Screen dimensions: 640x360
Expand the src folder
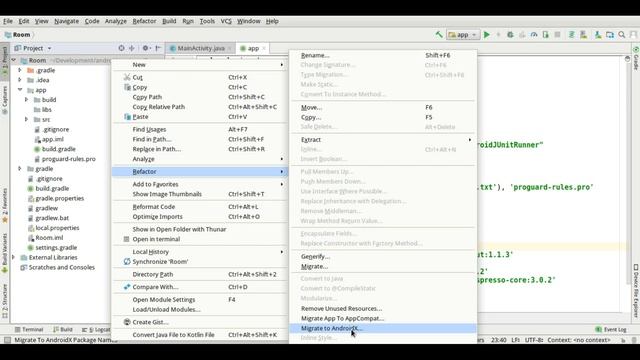(27, 119)
